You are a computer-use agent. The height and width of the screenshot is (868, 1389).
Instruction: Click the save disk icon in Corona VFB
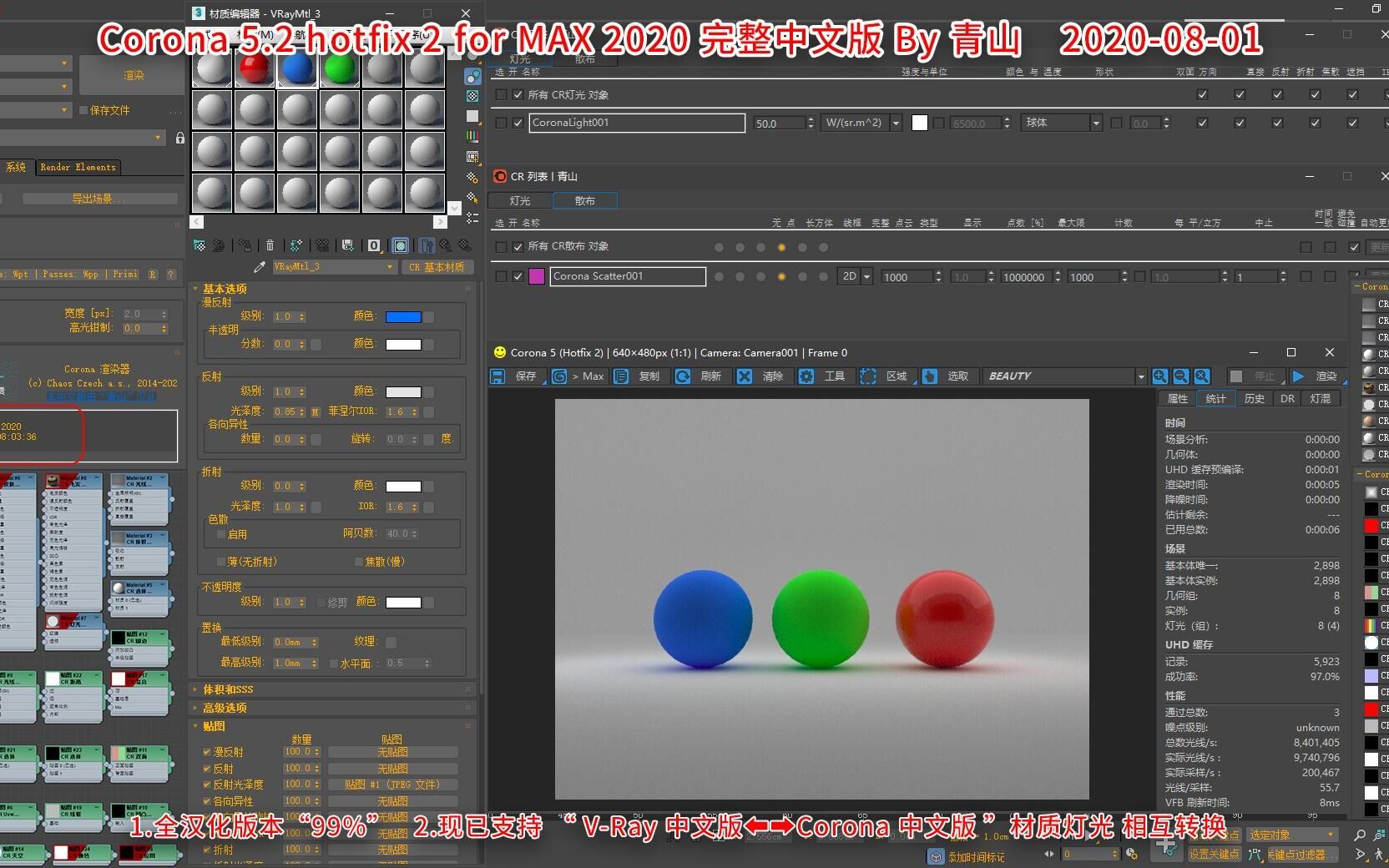[498, 376]
